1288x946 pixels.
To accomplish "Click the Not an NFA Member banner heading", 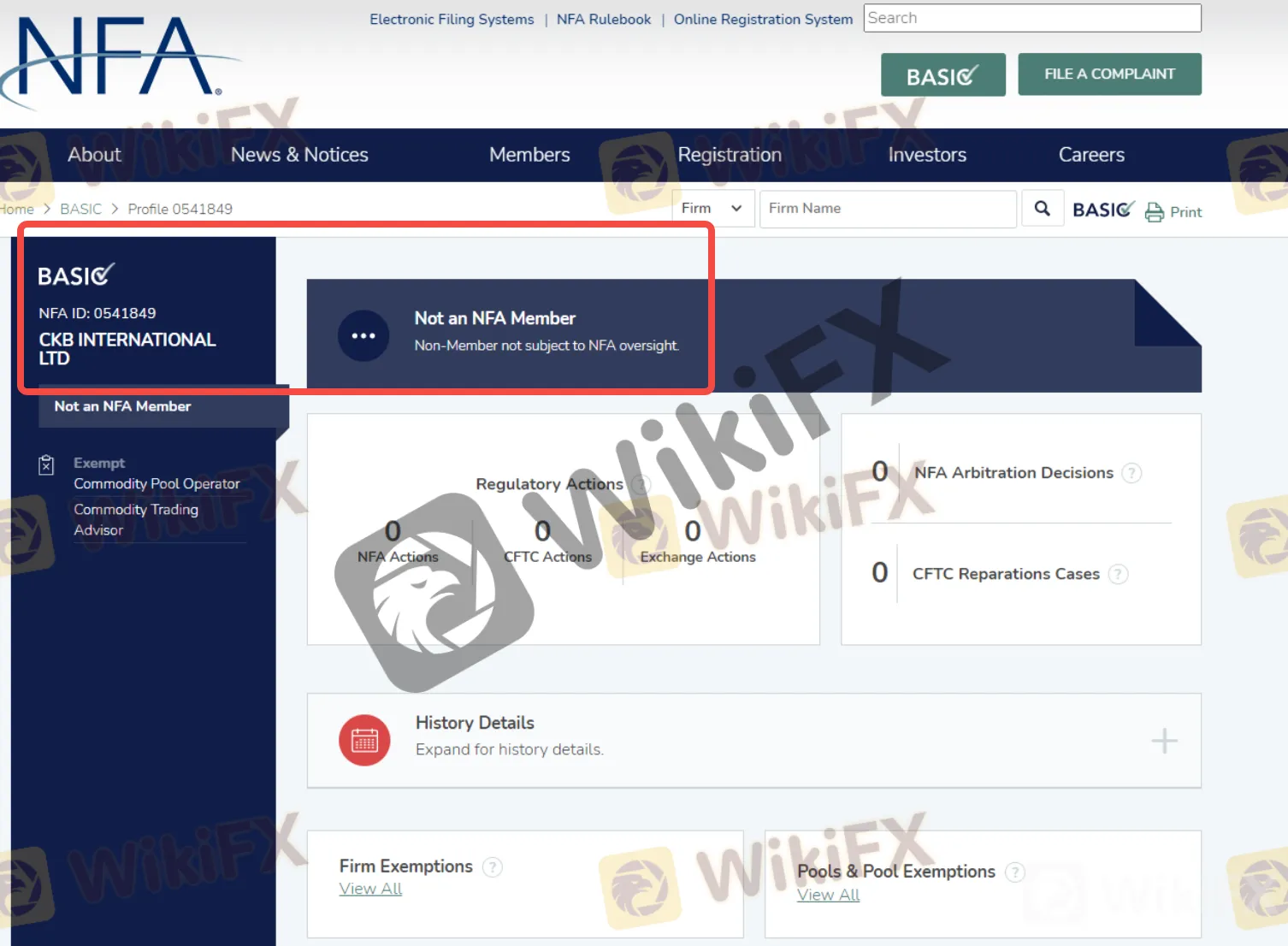I will tap(495, 318).
